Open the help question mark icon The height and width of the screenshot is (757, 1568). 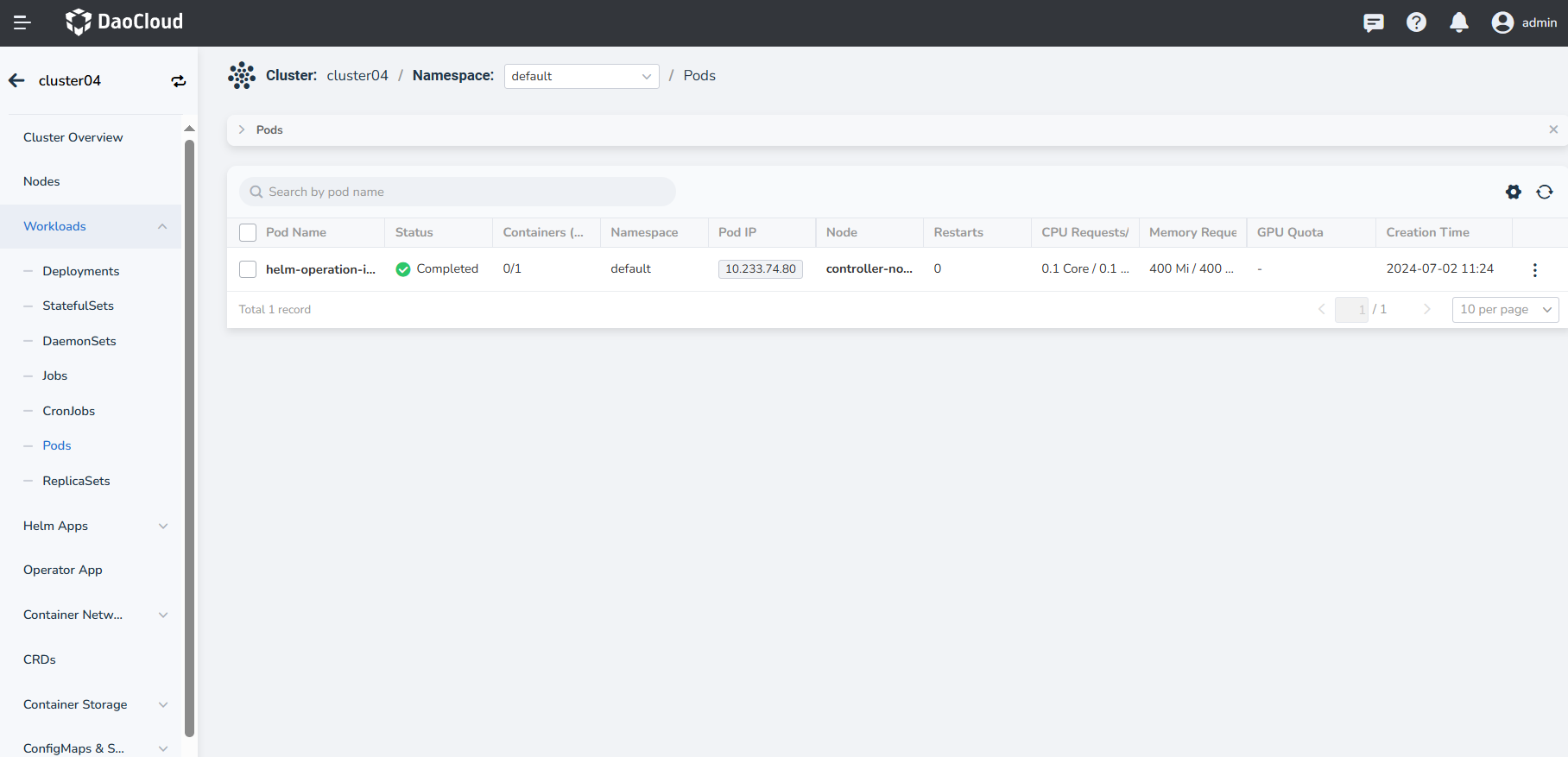tap(1416, 22)
